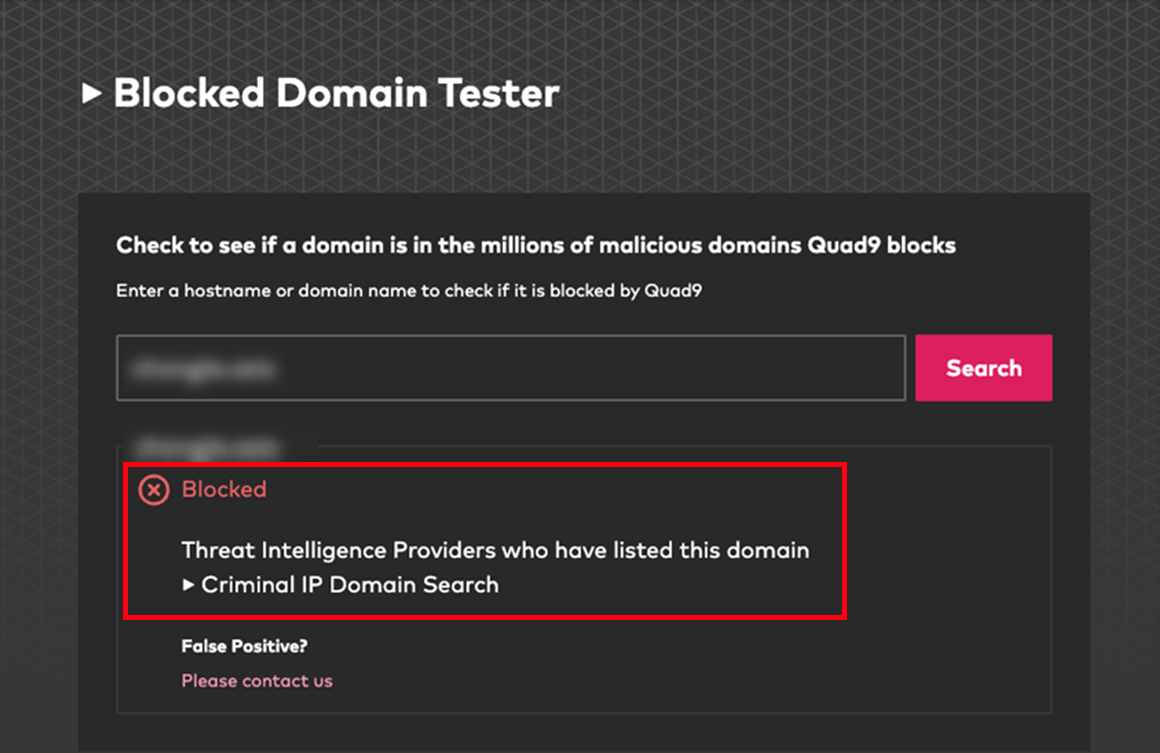Click the triangle icon beside Blocked Domain Tester
Viewport: 1160px width, 753px height.
tap(92, 93)
